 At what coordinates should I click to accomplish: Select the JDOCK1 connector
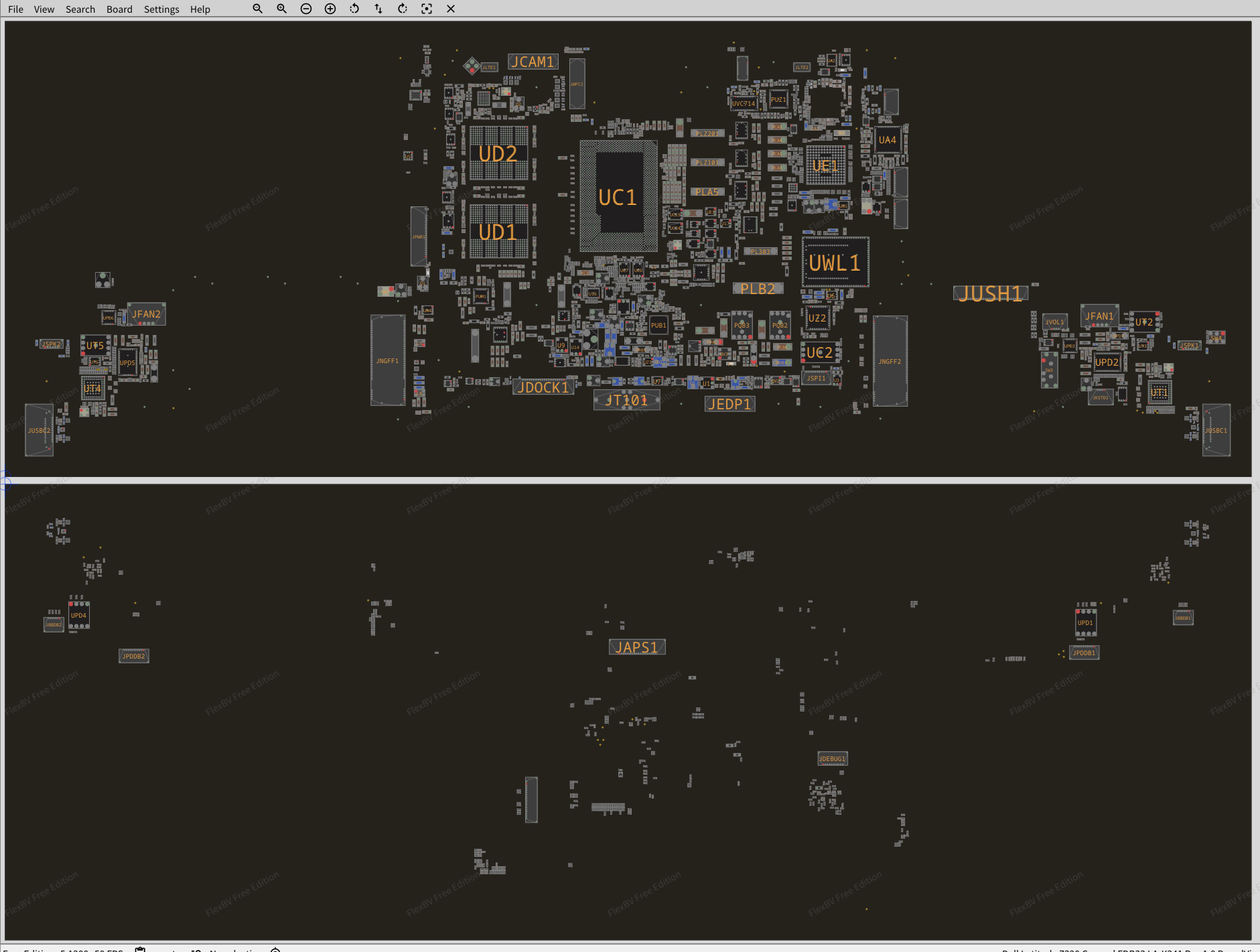click(x=543, y=387)
